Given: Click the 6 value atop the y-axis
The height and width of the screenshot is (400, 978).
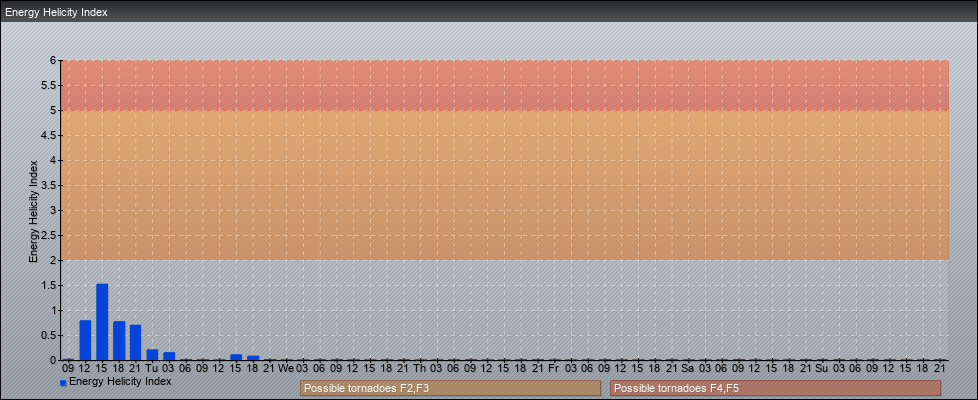Looking at the screenshot, I should pos(54,60).
